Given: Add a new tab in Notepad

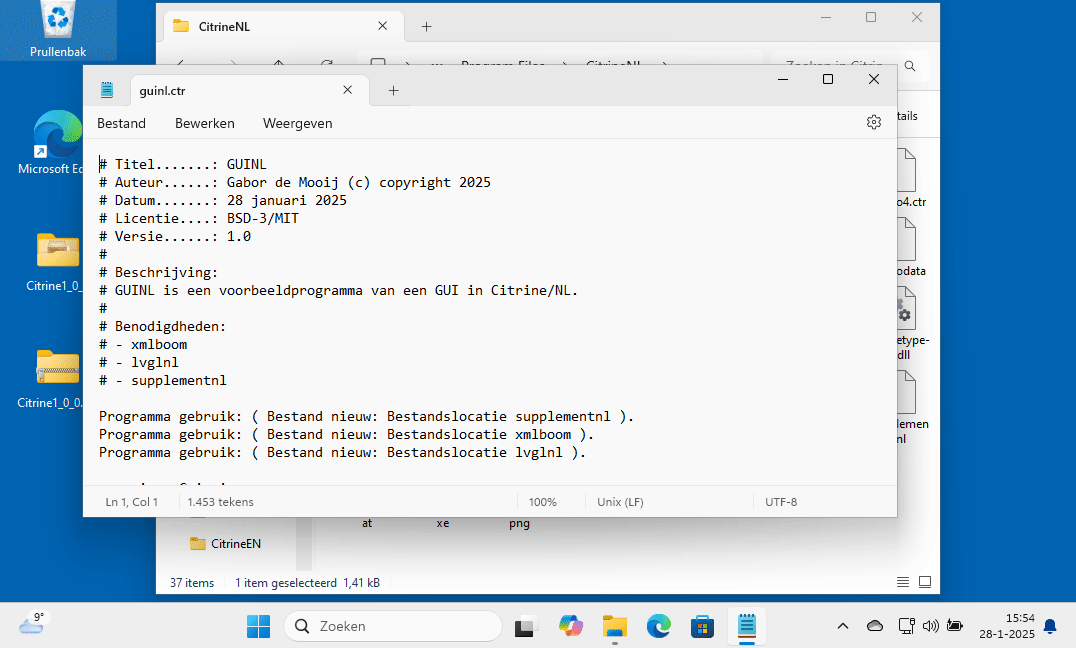Looking at the screenshot, I should [393, 90].
